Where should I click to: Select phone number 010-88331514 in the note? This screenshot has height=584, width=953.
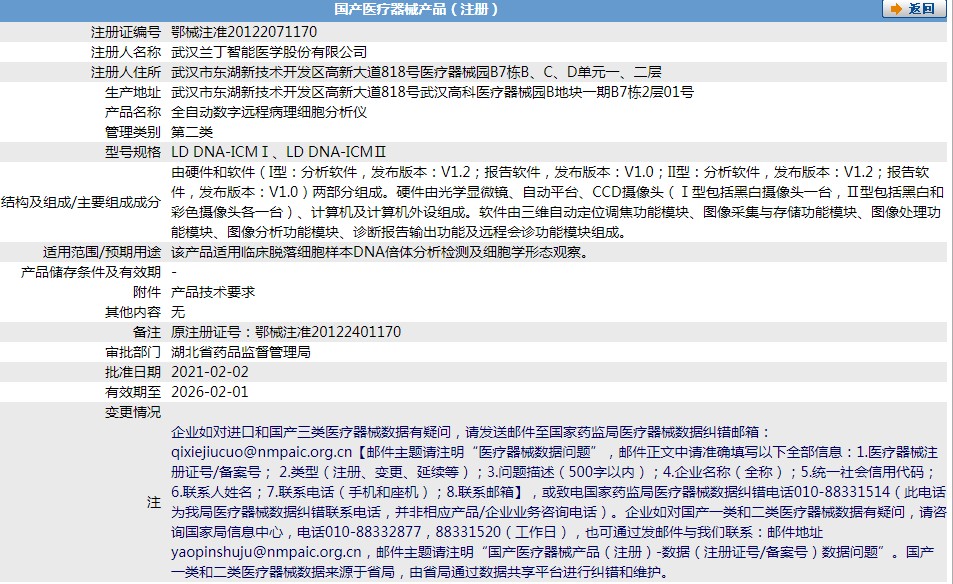coord(842,492)
